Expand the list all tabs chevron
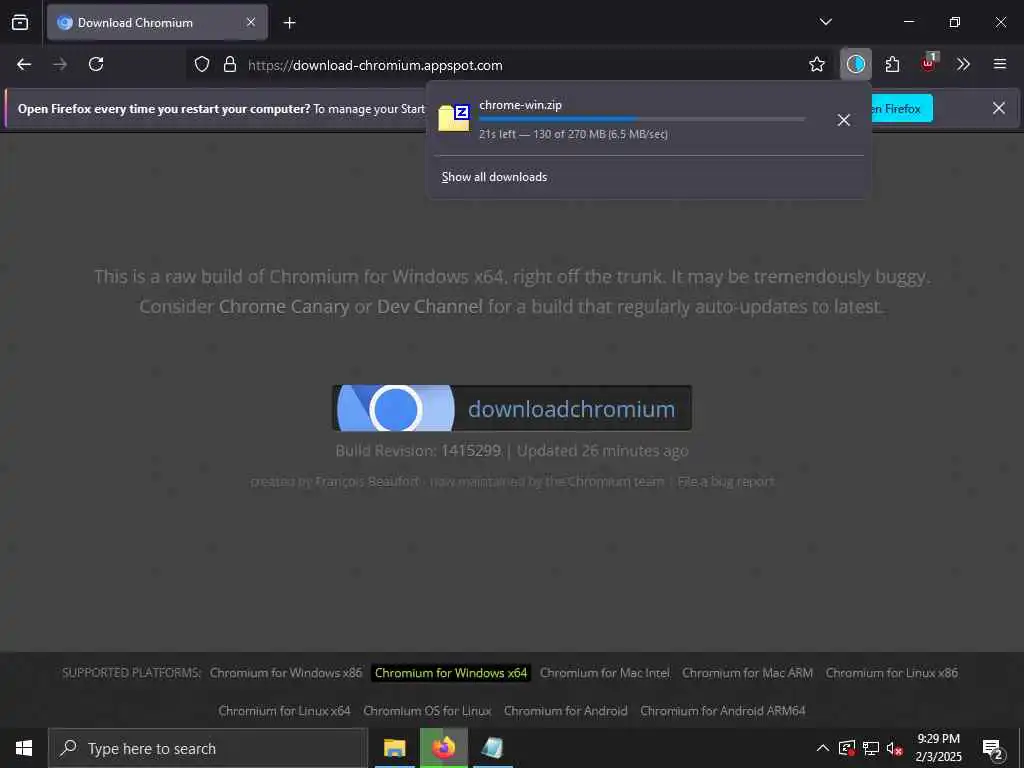The width and height of the screenshot is (1024, 768). [x=825, y=22]
